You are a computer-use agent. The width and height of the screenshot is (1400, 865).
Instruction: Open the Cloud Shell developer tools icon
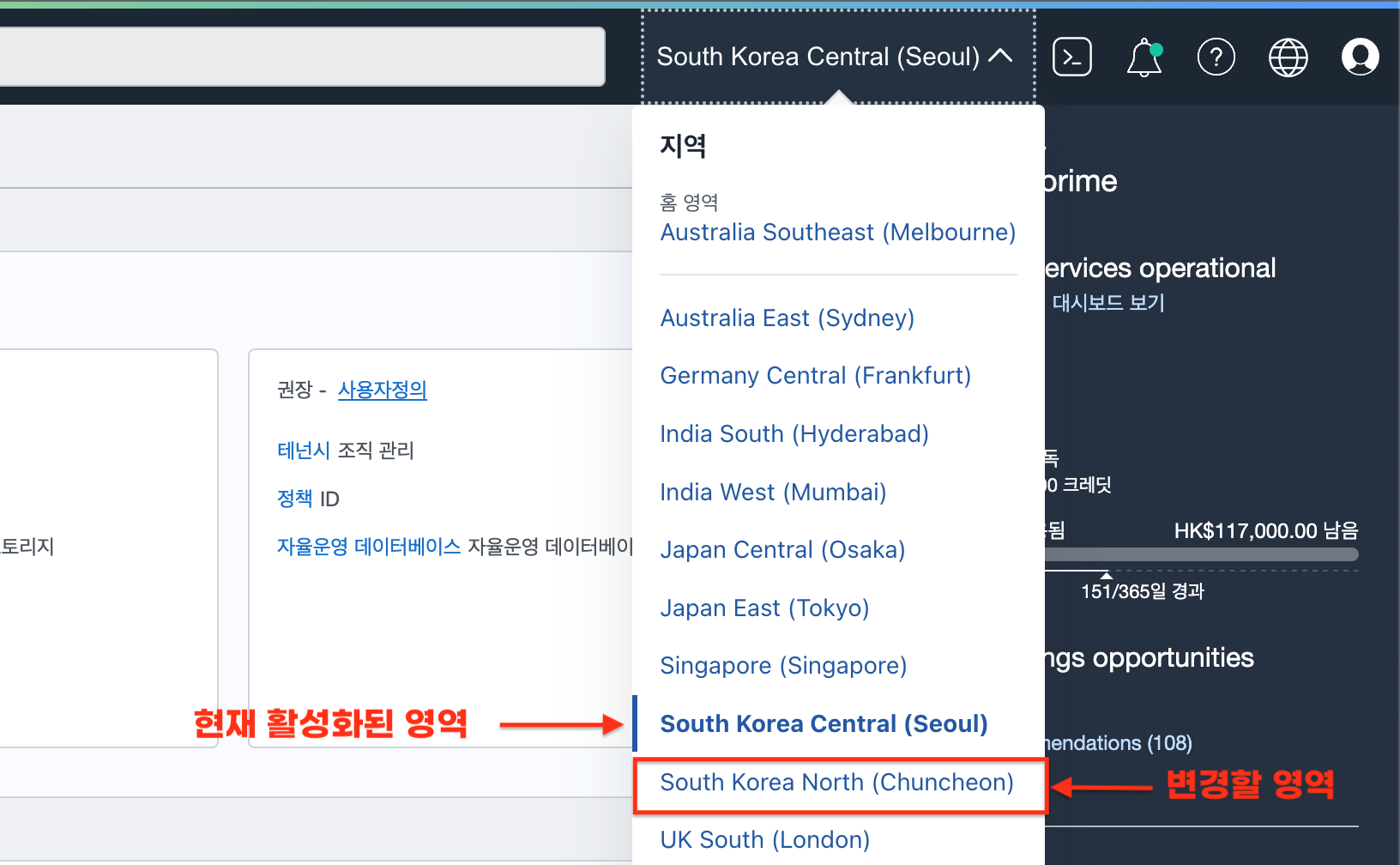coord(1072,57)
